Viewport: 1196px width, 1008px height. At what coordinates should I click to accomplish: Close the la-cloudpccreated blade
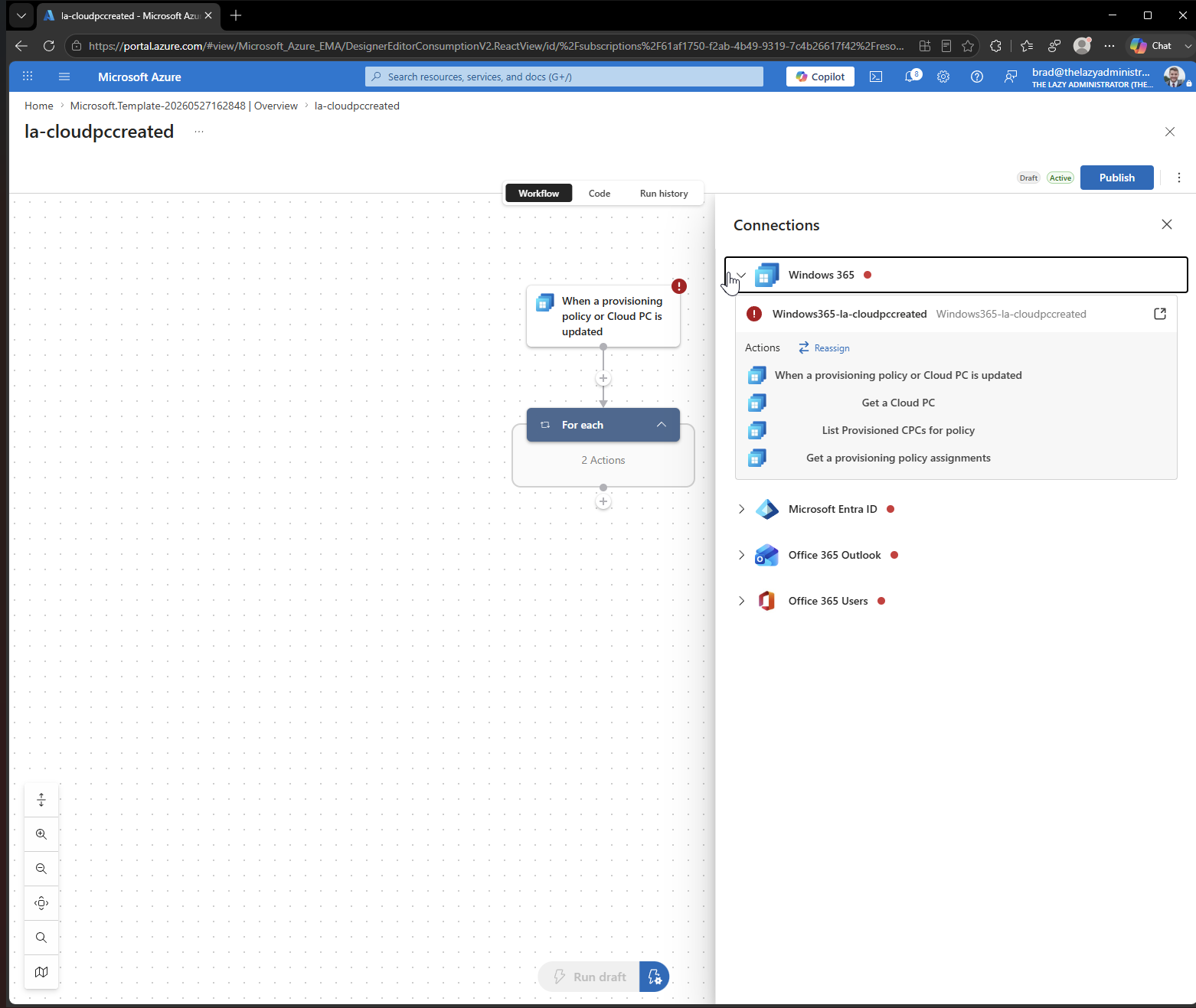tap(1170, 132)
